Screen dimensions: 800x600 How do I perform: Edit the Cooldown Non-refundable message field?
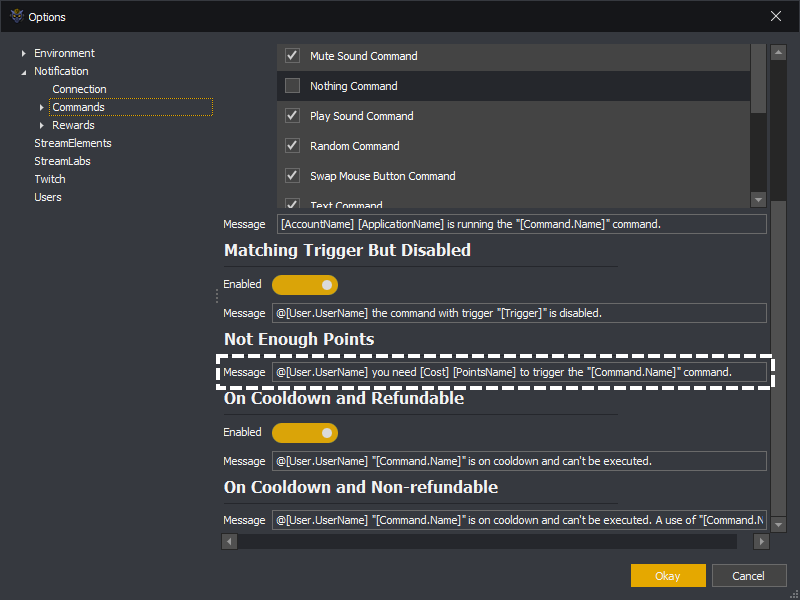(519, 520)
